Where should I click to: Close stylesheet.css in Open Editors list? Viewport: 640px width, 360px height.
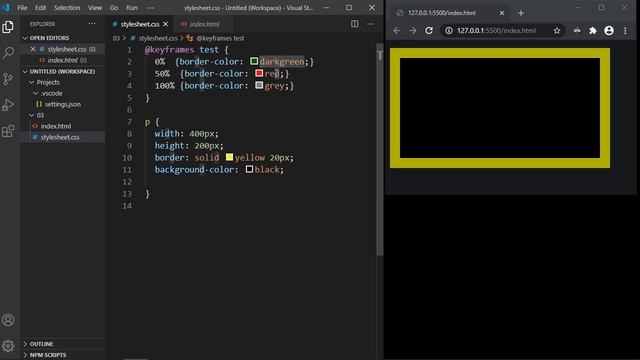pyautogui.click(x=33, y=49)
